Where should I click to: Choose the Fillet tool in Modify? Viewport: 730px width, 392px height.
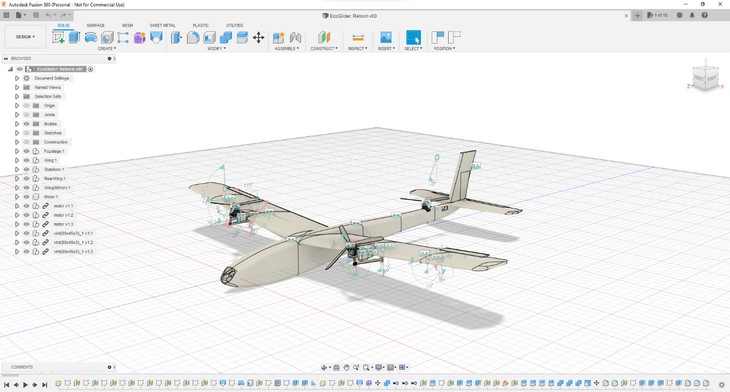coord(193,37)
